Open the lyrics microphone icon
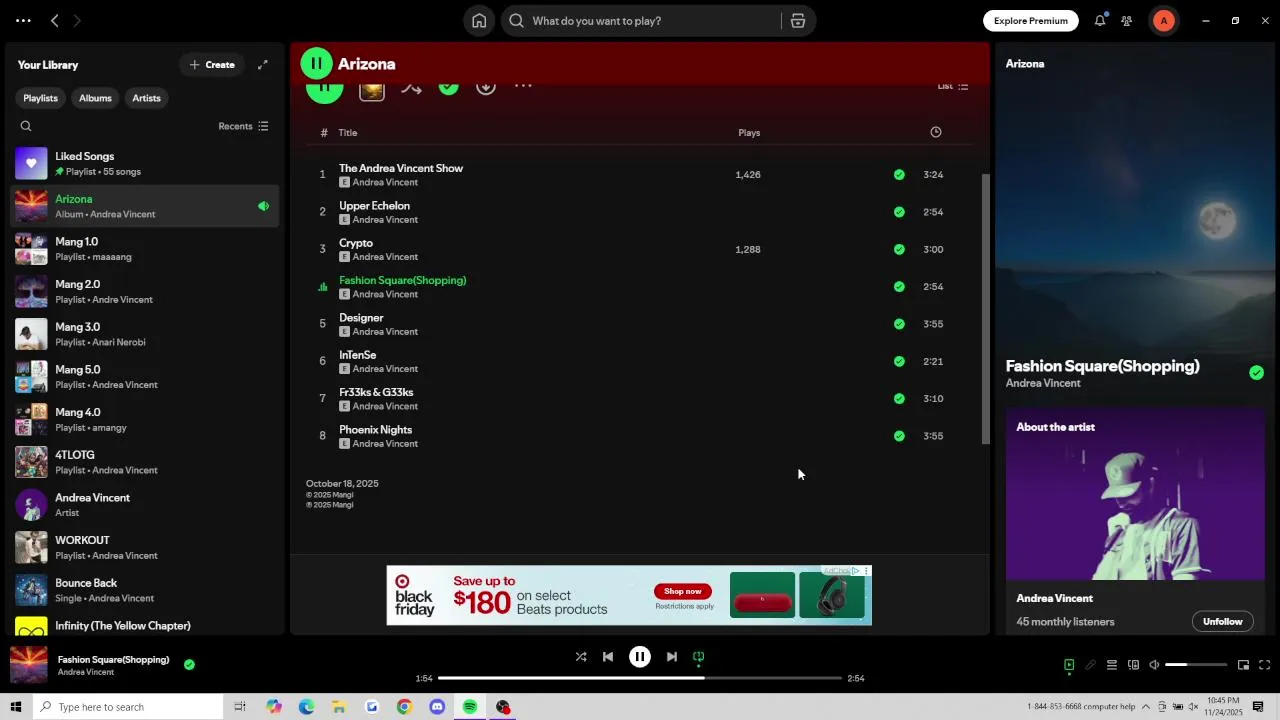Image resolution: width=1280 pixels, height=720 pixels. coord(1090,665)
